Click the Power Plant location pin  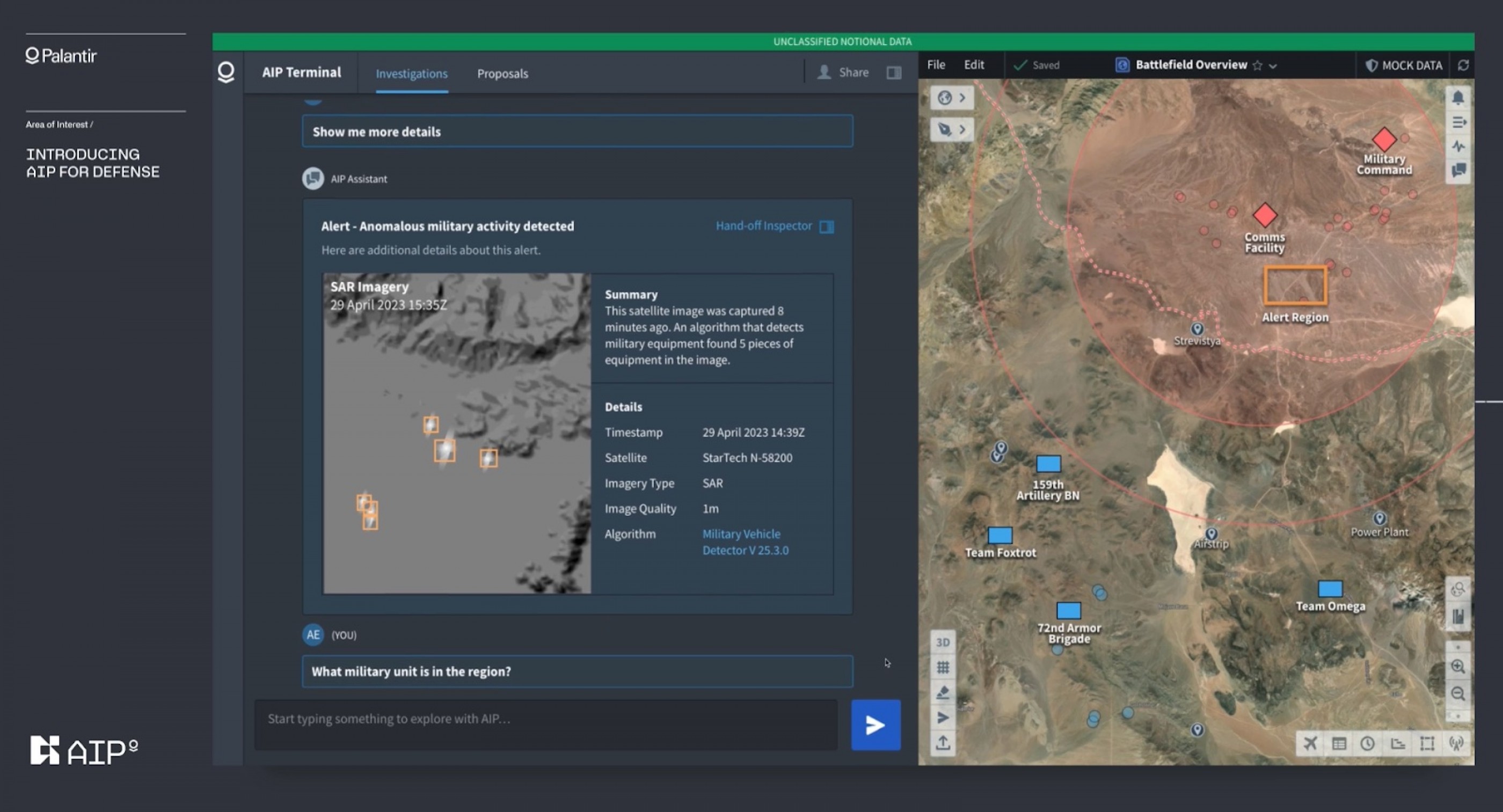pos(1380,518)
